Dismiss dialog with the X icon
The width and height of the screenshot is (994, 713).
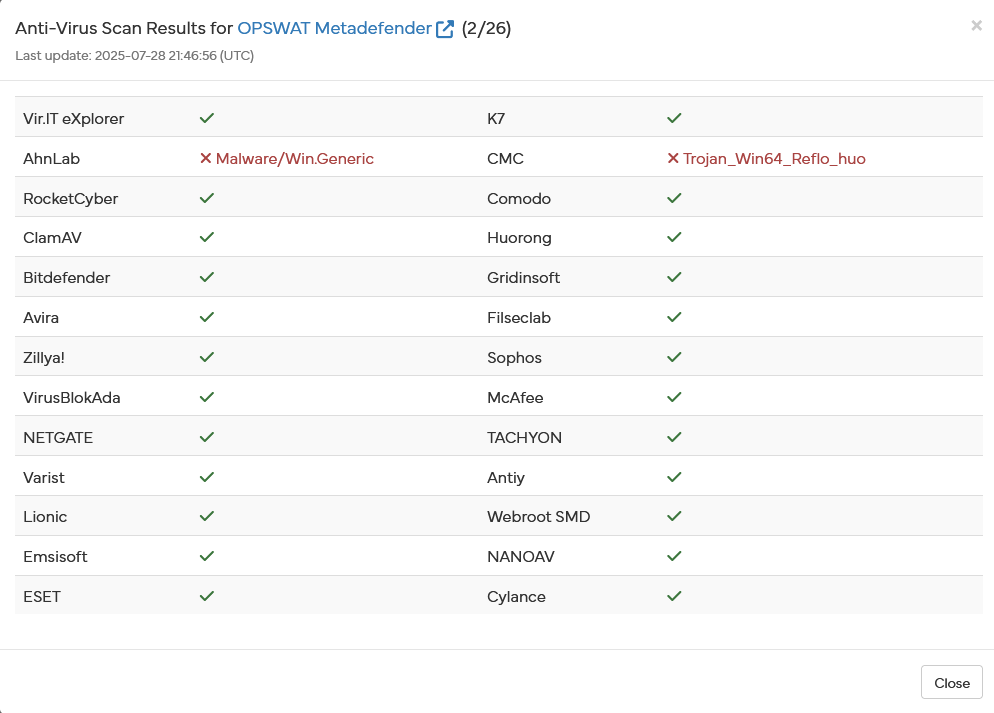(976, 26)
